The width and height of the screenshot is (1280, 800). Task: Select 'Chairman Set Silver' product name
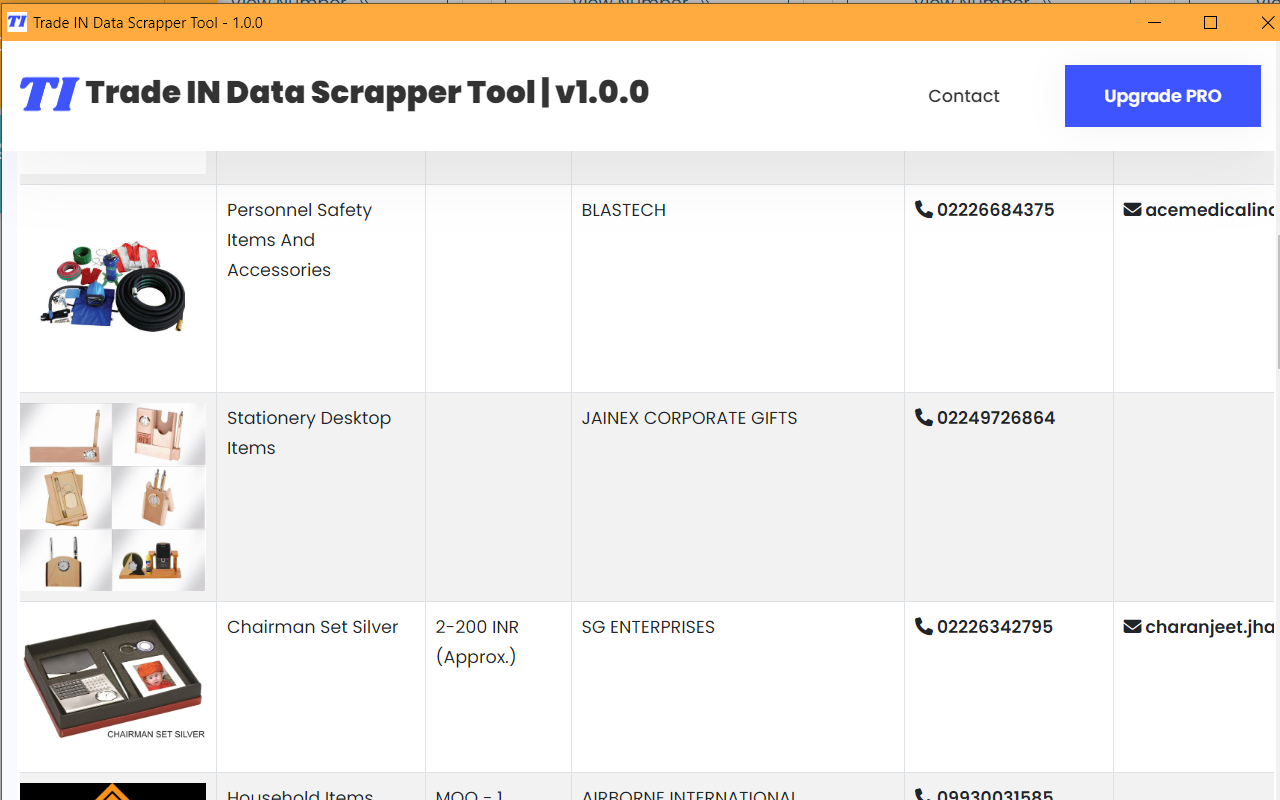click(x=312, y=627)
